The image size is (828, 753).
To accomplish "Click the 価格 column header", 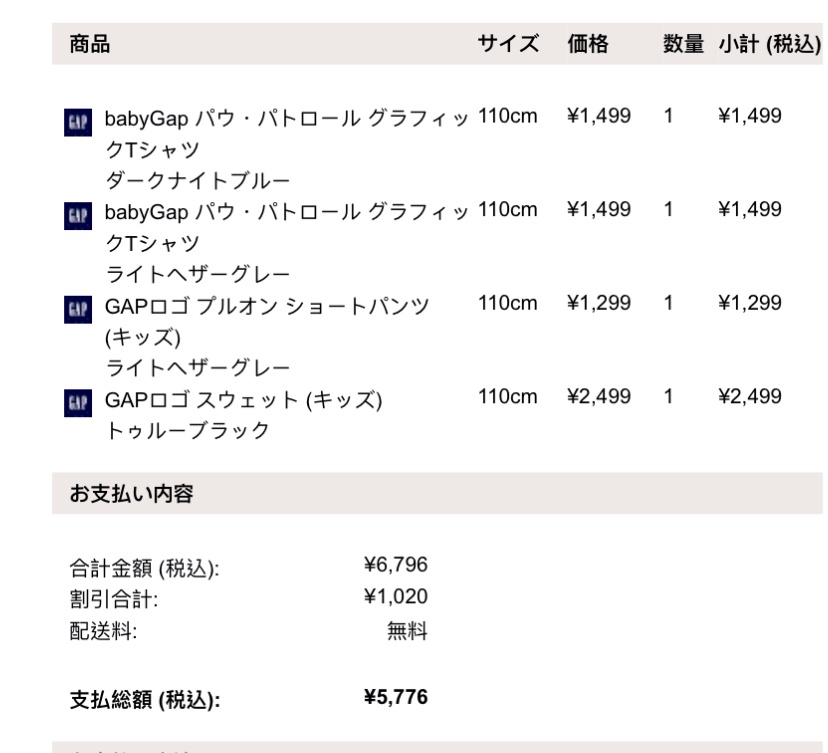I will pyautogui.click(x=589, y=44).
